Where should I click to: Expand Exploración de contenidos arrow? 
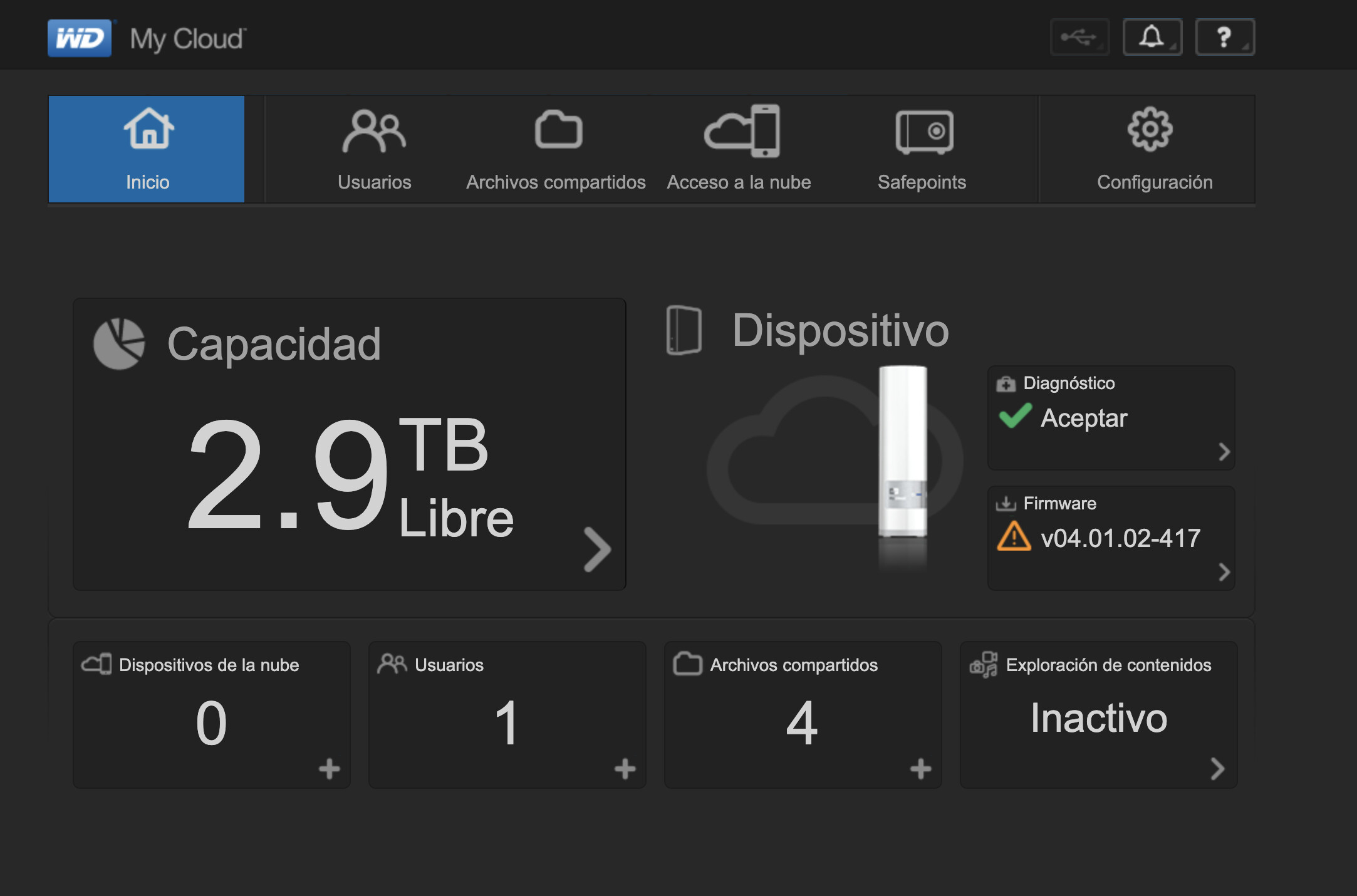1217,769
